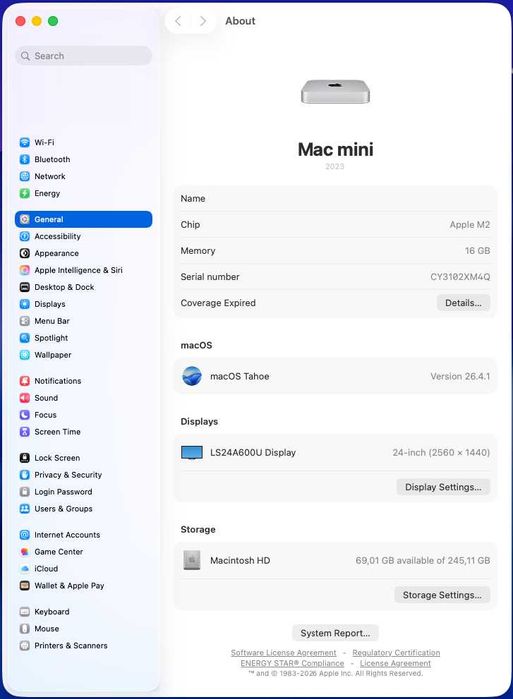Select the Sound icon

[x=25, y=398]
